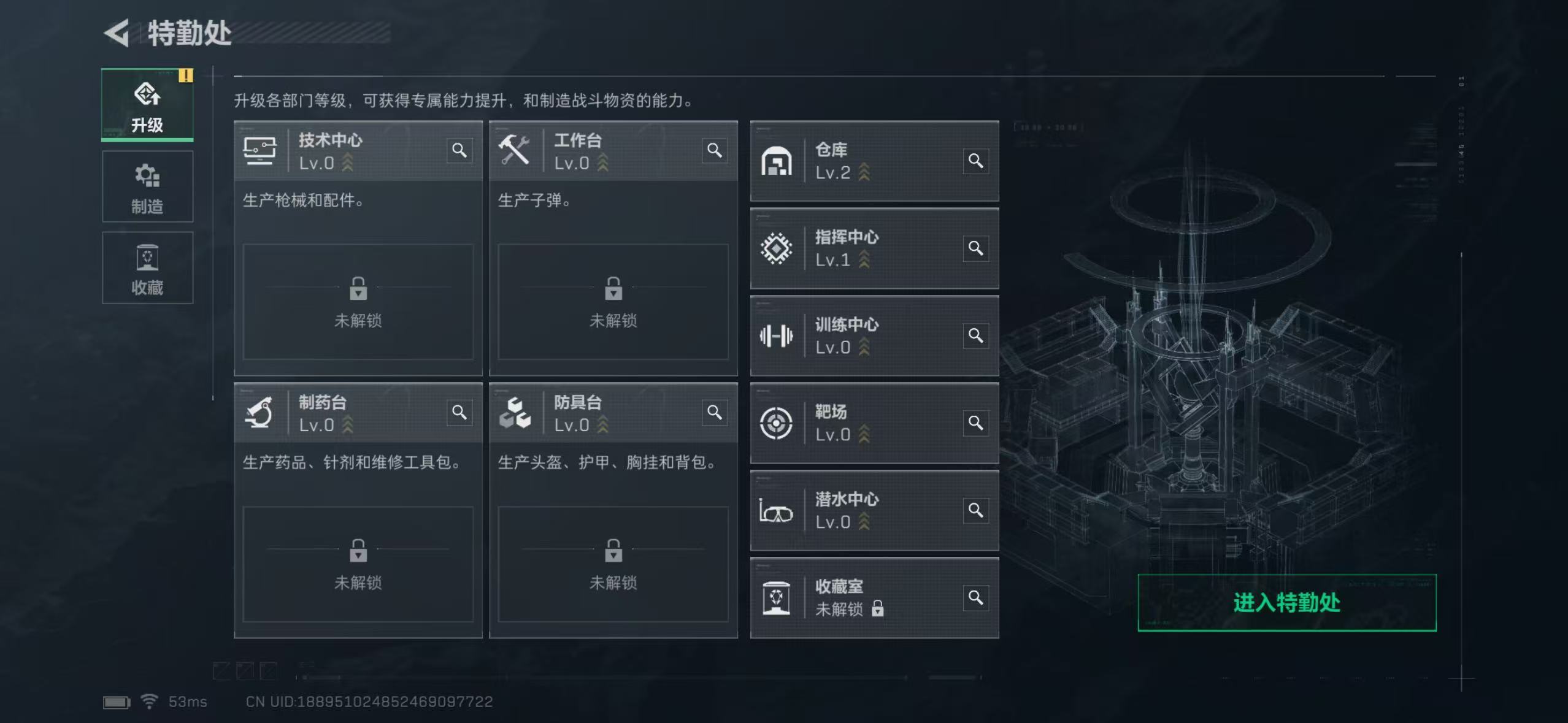
Task: Tap the magnifier icon for 靶场
Action: pos(975,423)
